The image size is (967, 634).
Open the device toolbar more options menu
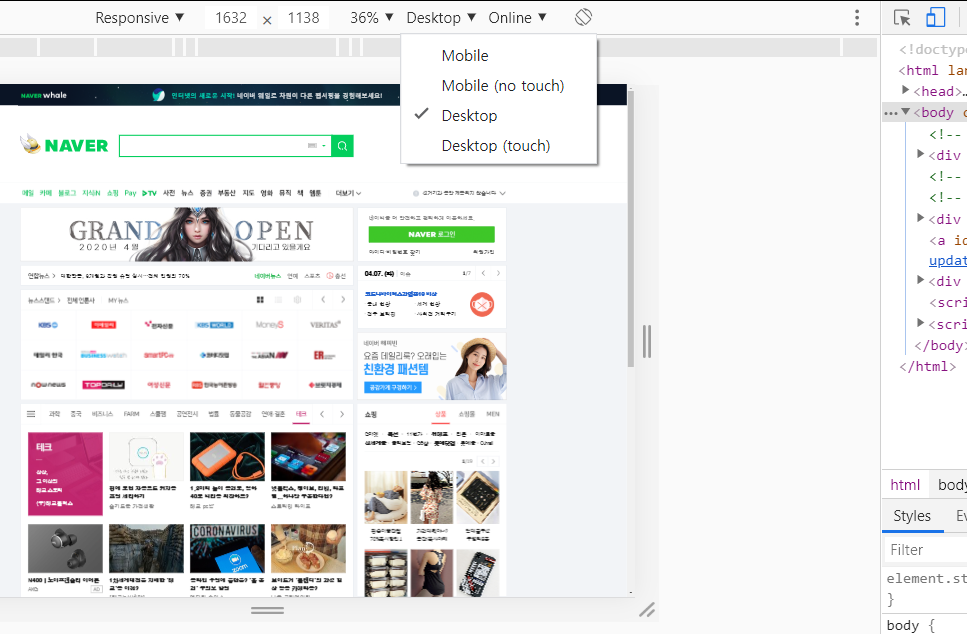pyautogui.click(x=857, y=18)
